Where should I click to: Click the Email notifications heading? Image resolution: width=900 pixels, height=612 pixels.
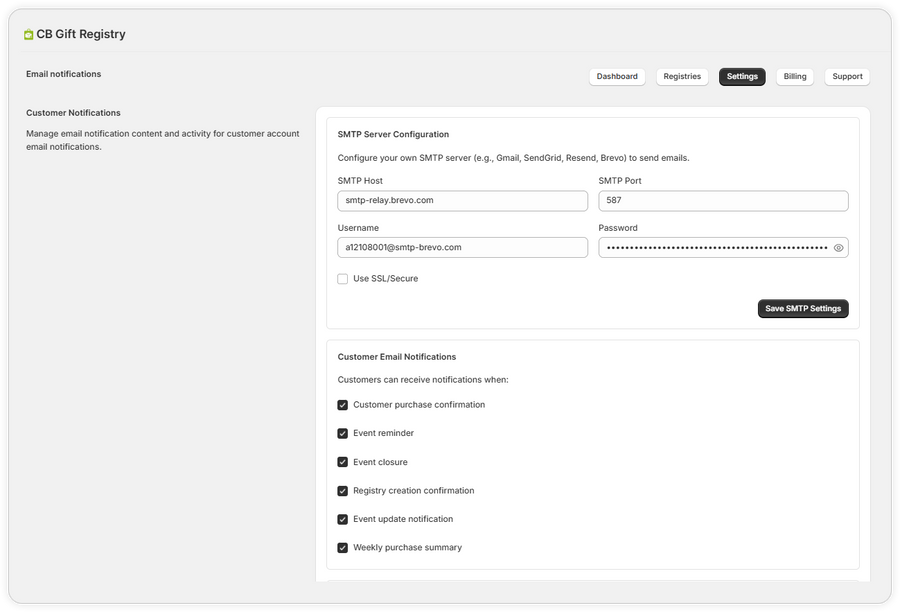coord(63,74)
